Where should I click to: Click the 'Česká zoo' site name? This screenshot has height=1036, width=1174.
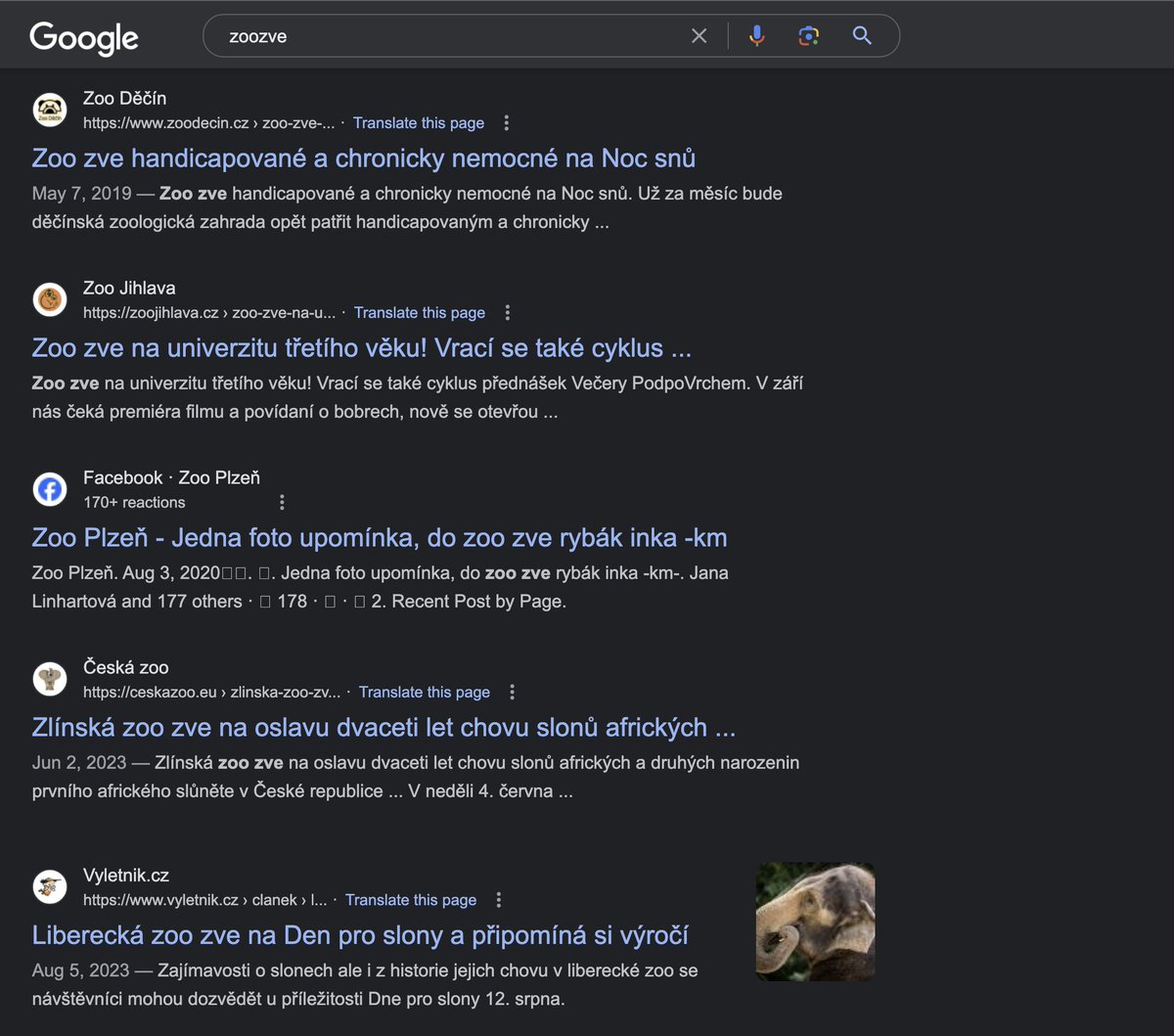pos(126,668)
